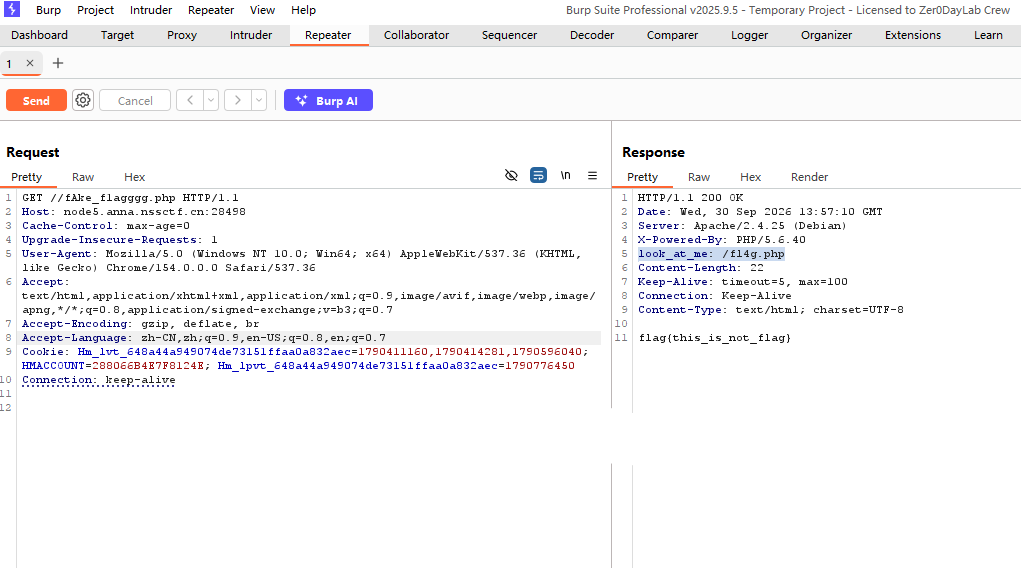Viewport: 1021px width, 568px height.
Task: Click the HTTP/1.1 200 OK status line
Action: pyautogui.click(x=690, y=197)
